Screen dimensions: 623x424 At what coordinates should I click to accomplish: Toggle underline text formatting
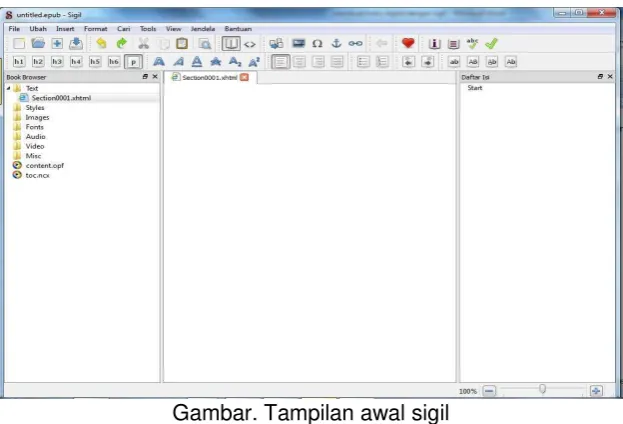197,62
